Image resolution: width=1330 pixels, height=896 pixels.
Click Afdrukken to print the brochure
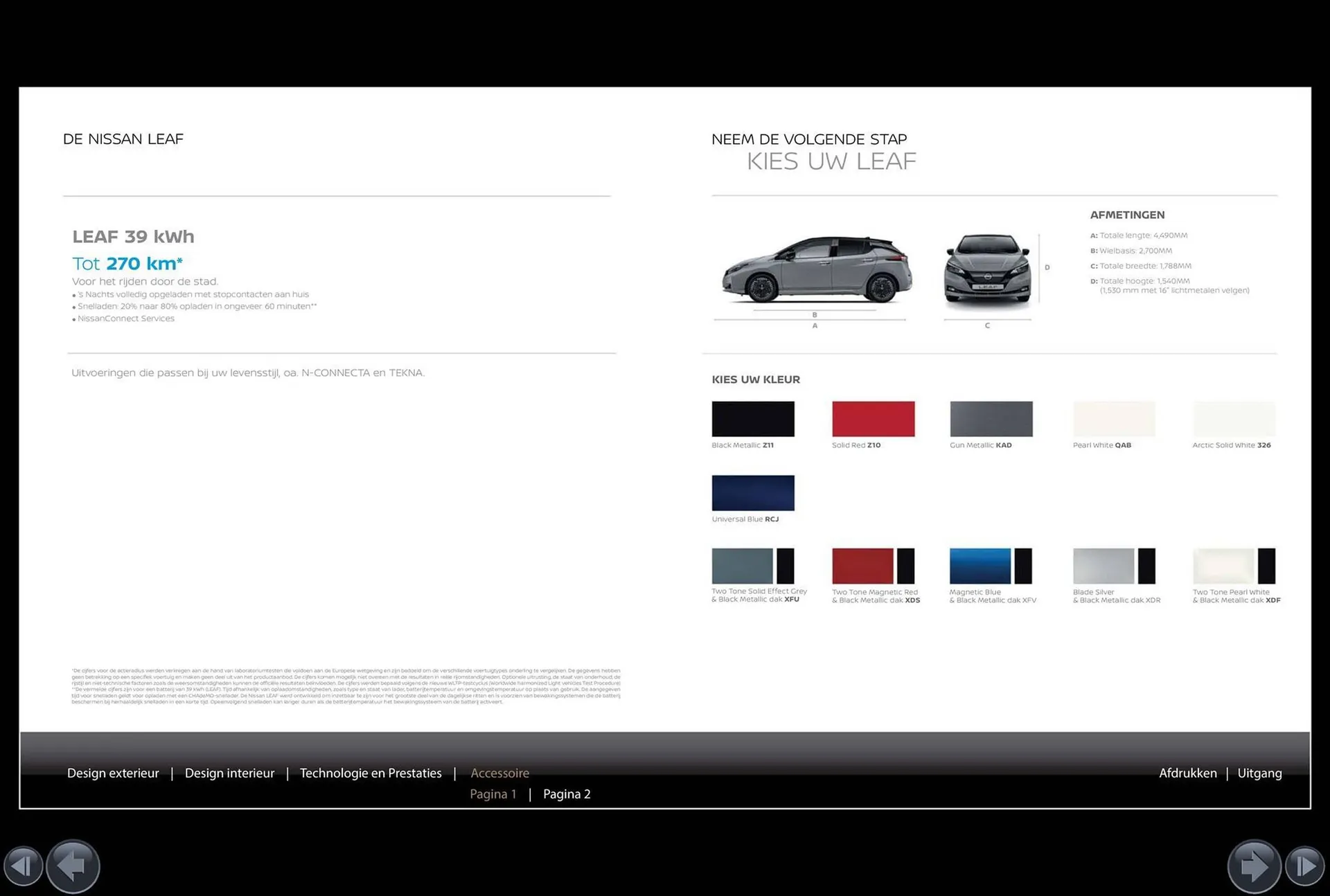[1188, 773]
